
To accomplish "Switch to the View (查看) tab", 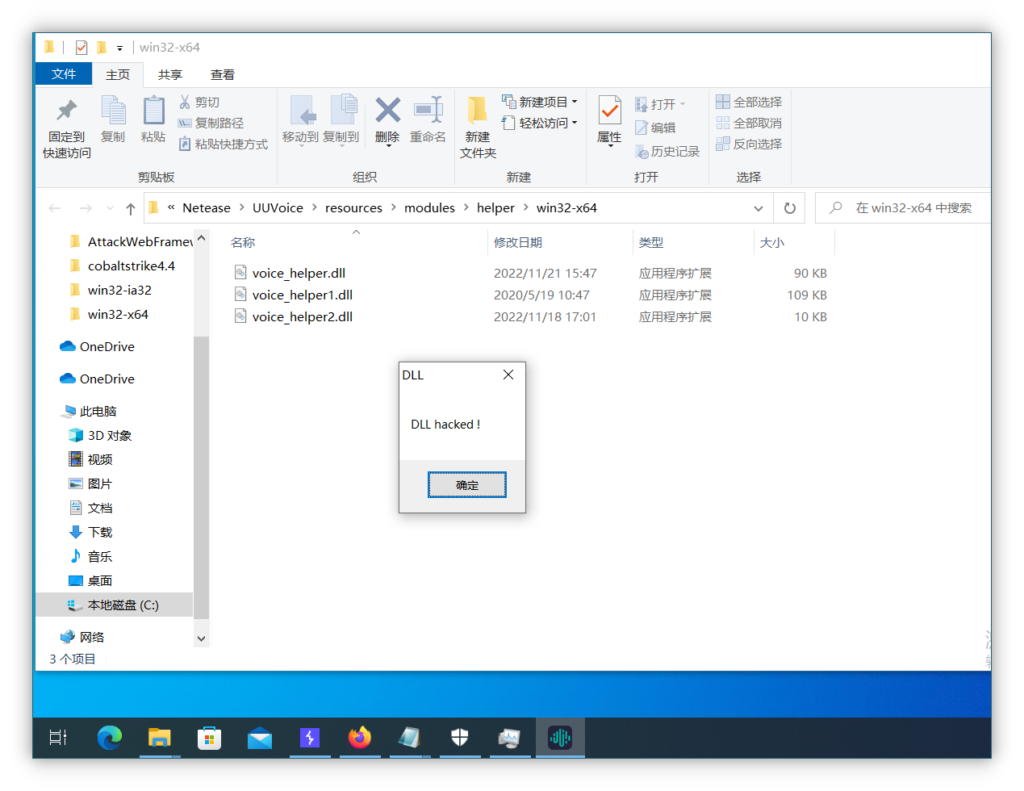I will [222, 74].
